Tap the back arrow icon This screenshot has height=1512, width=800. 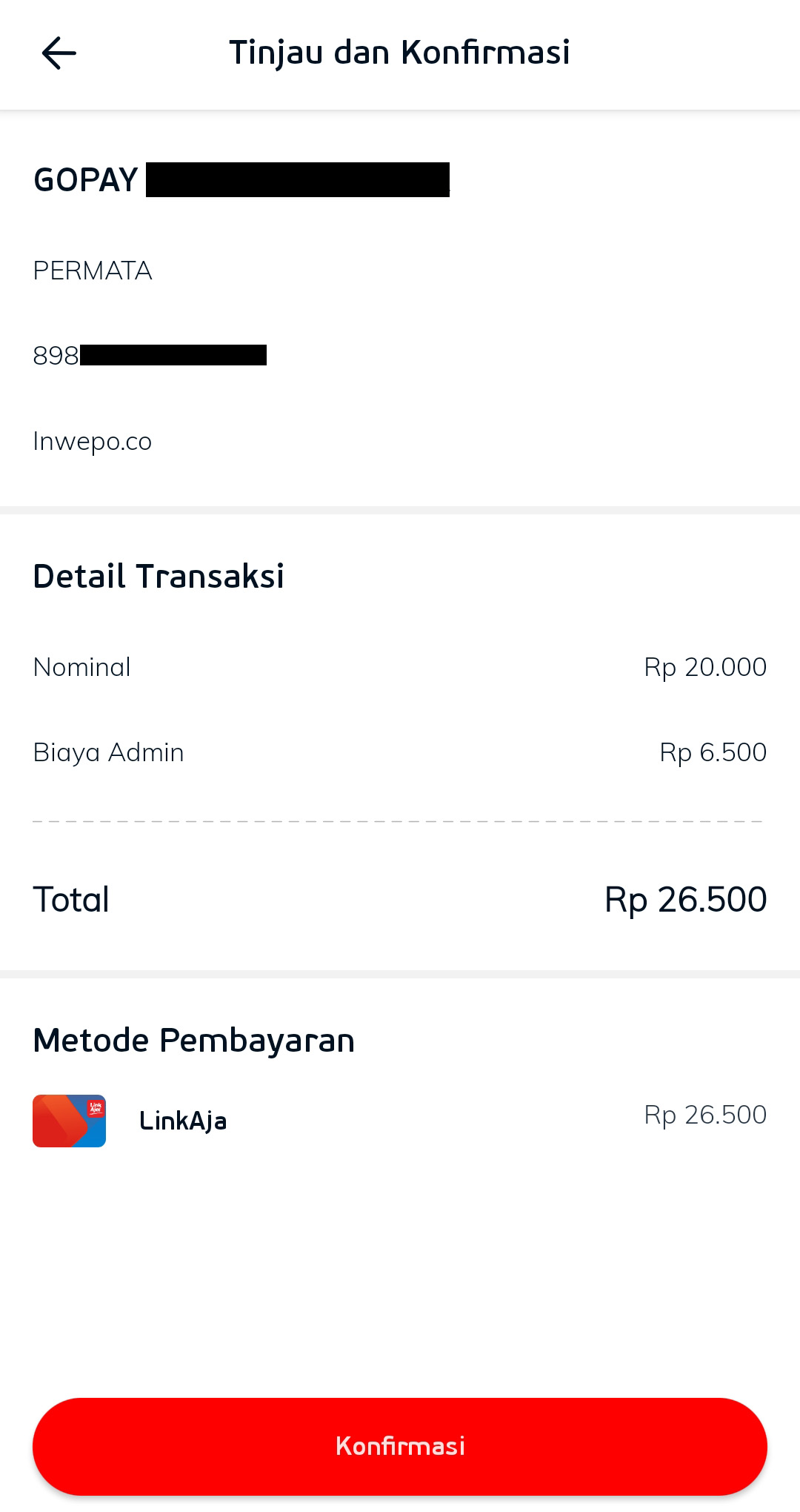pos(59,53)
